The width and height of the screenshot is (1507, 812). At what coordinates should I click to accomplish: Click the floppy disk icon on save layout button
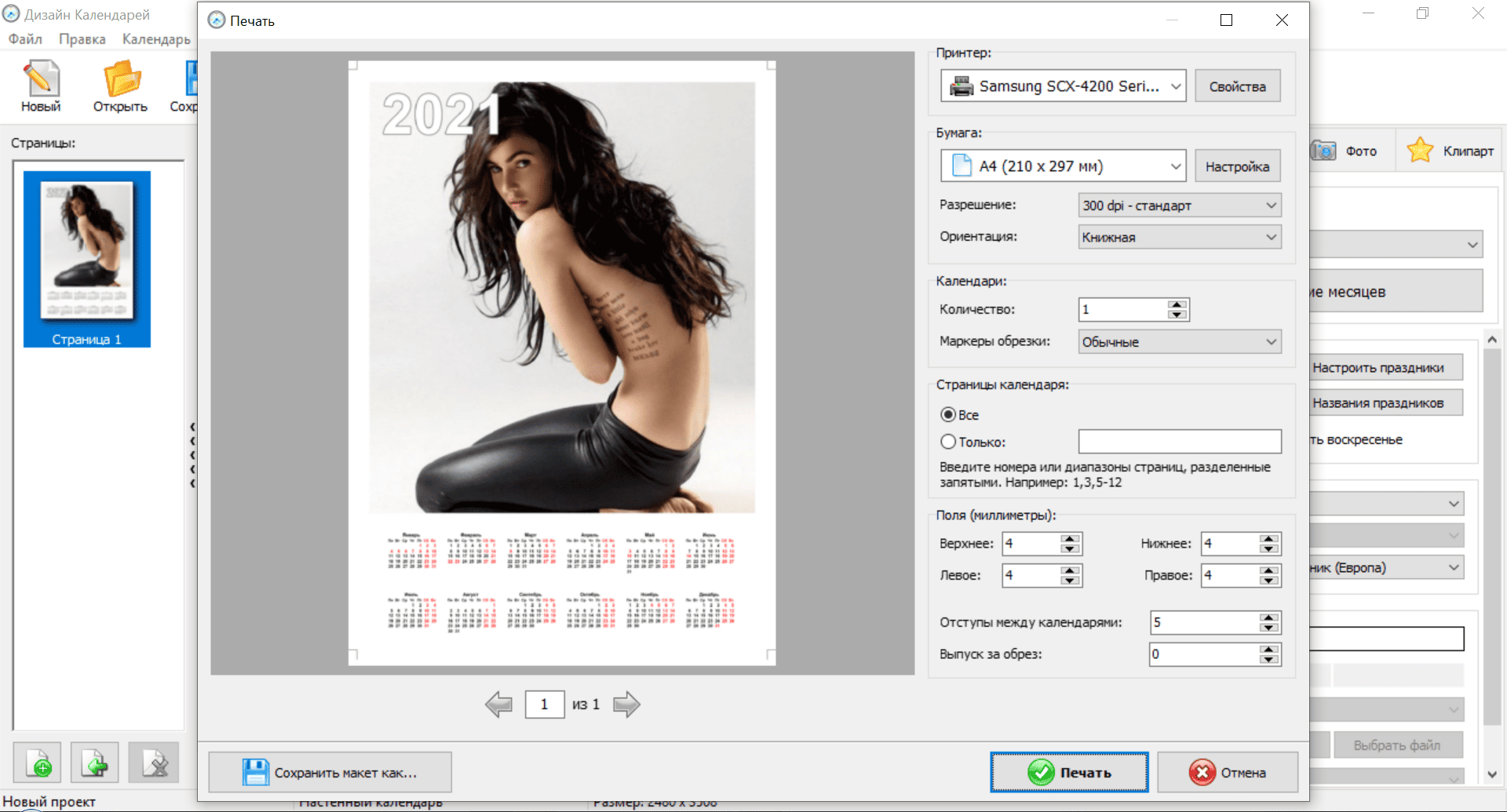click(x=255, y=773)
